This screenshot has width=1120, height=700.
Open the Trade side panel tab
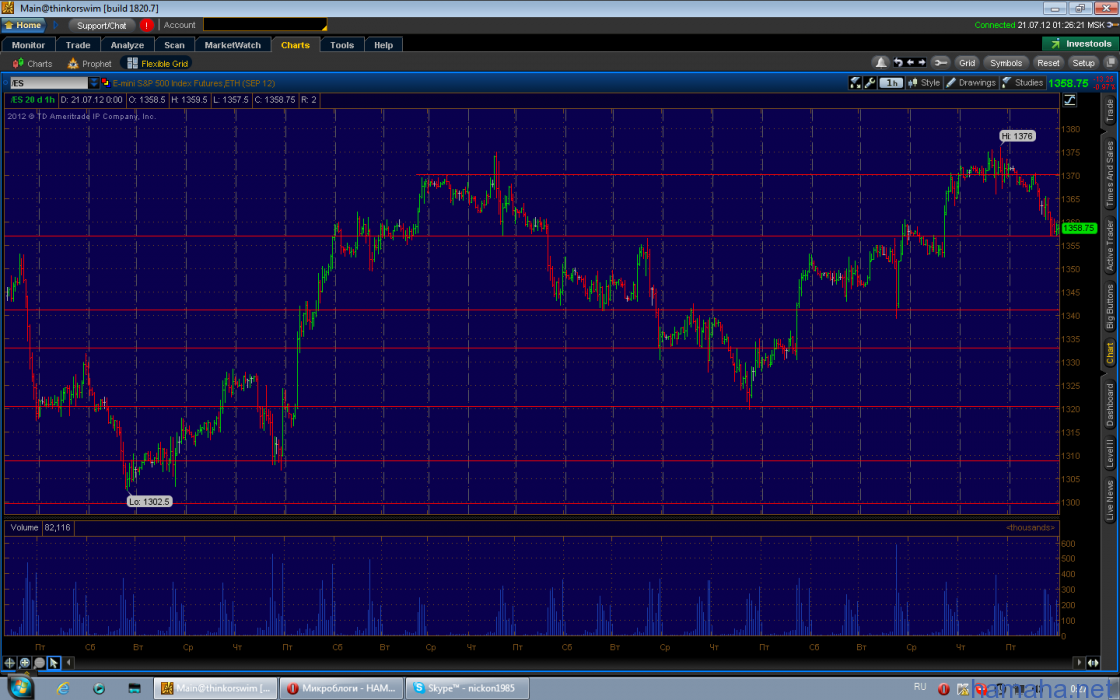coord(1109,111)
